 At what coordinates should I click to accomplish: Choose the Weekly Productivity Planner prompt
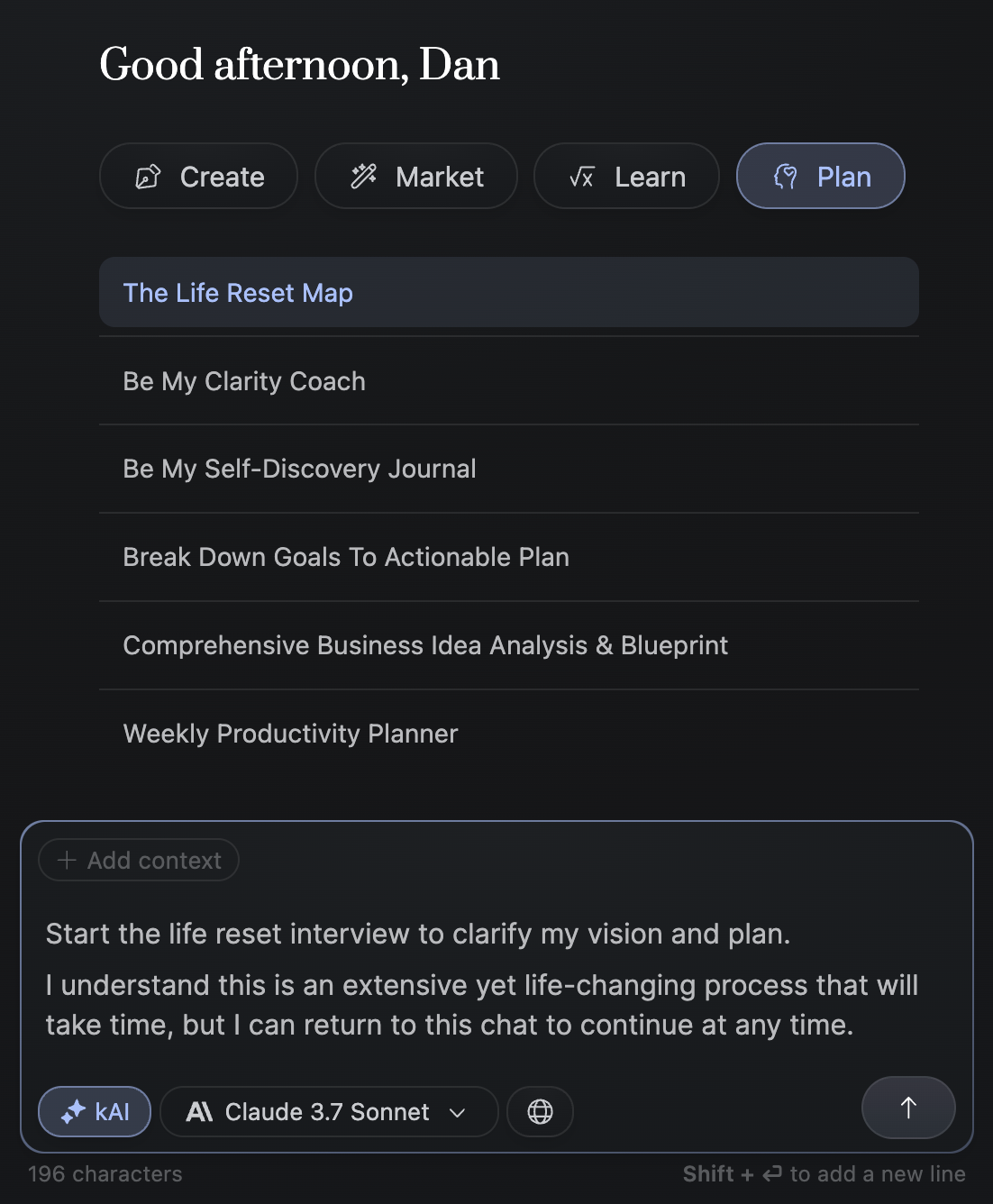(509, 734)
